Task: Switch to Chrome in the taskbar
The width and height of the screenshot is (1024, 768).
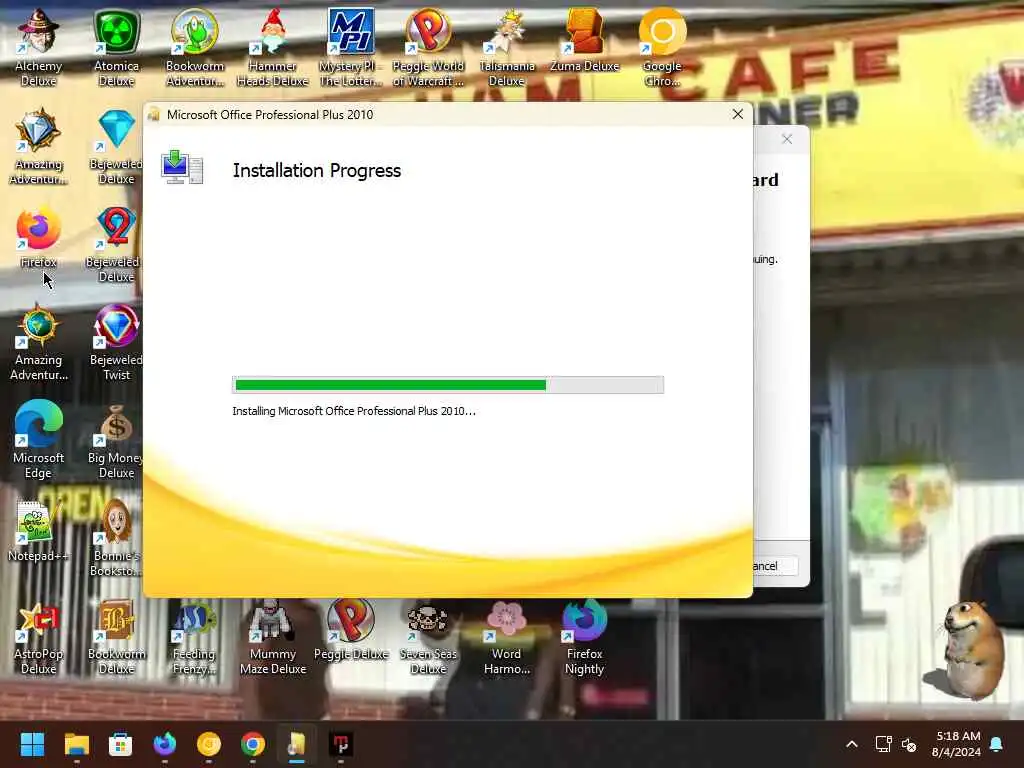Action: click(253, 744)
